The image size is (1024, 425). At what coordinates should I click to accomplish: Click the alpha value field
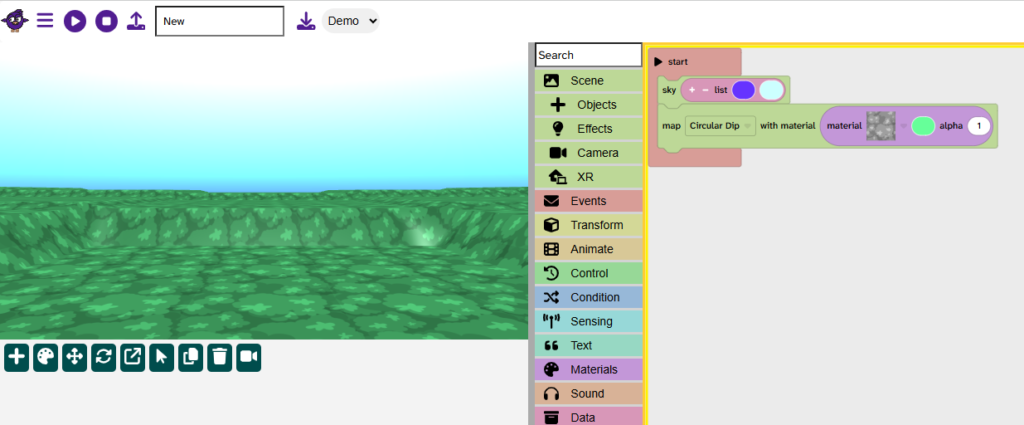[979, 126]
